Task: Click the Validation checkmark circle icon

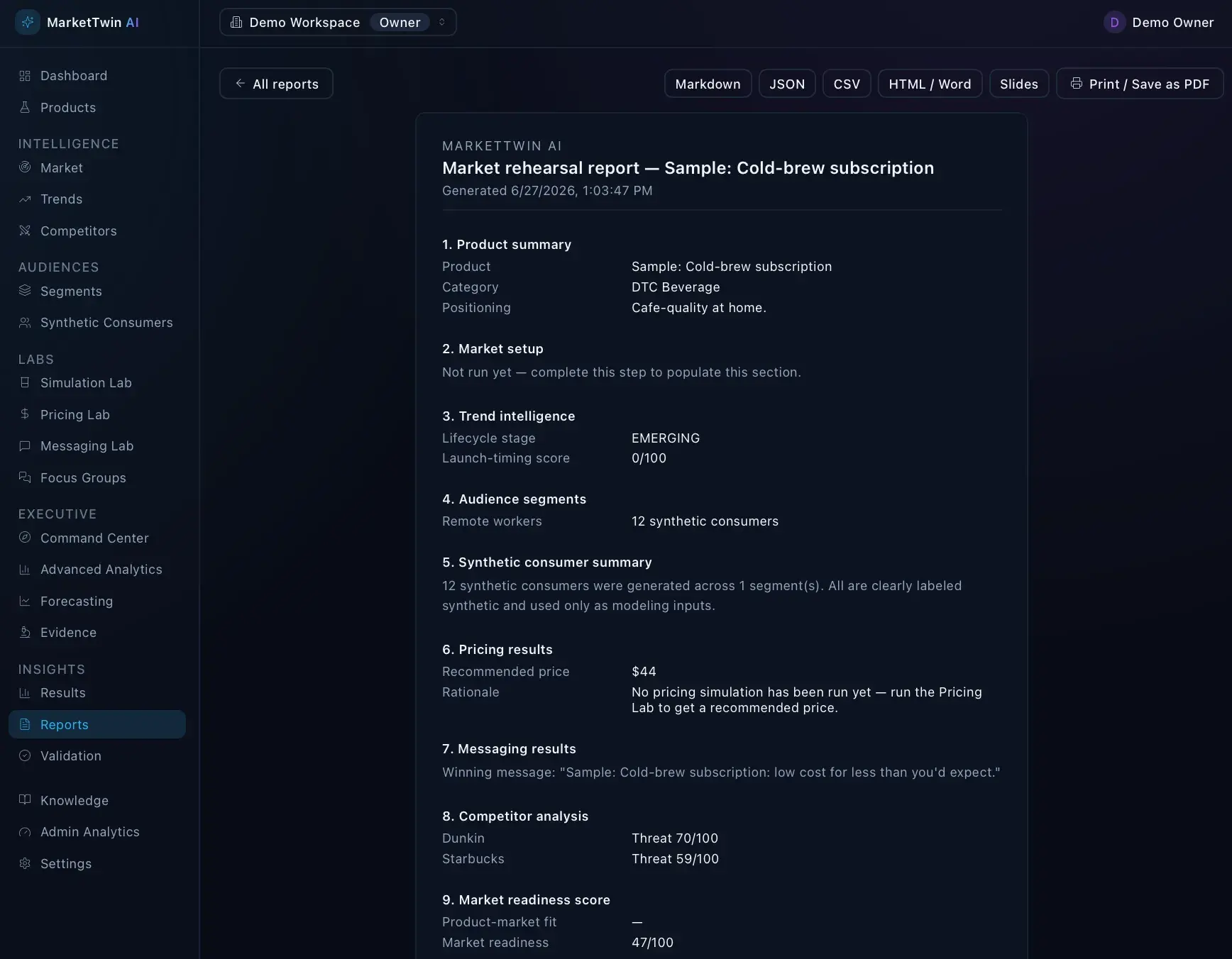Action: pyautogui.click(x=25, y=756)
